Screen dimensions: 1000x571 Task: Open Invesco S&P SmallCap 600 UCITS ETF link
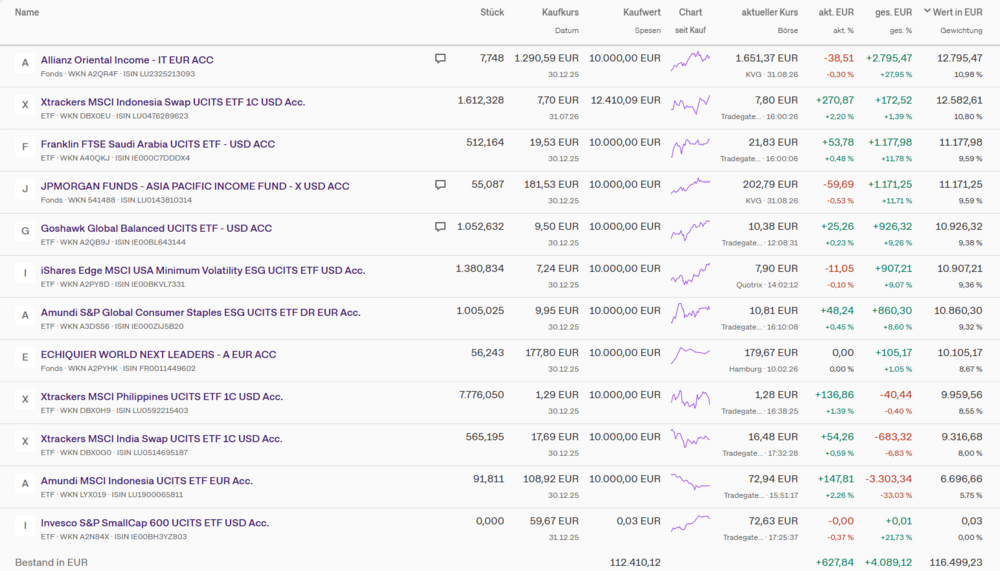[155, 523]
